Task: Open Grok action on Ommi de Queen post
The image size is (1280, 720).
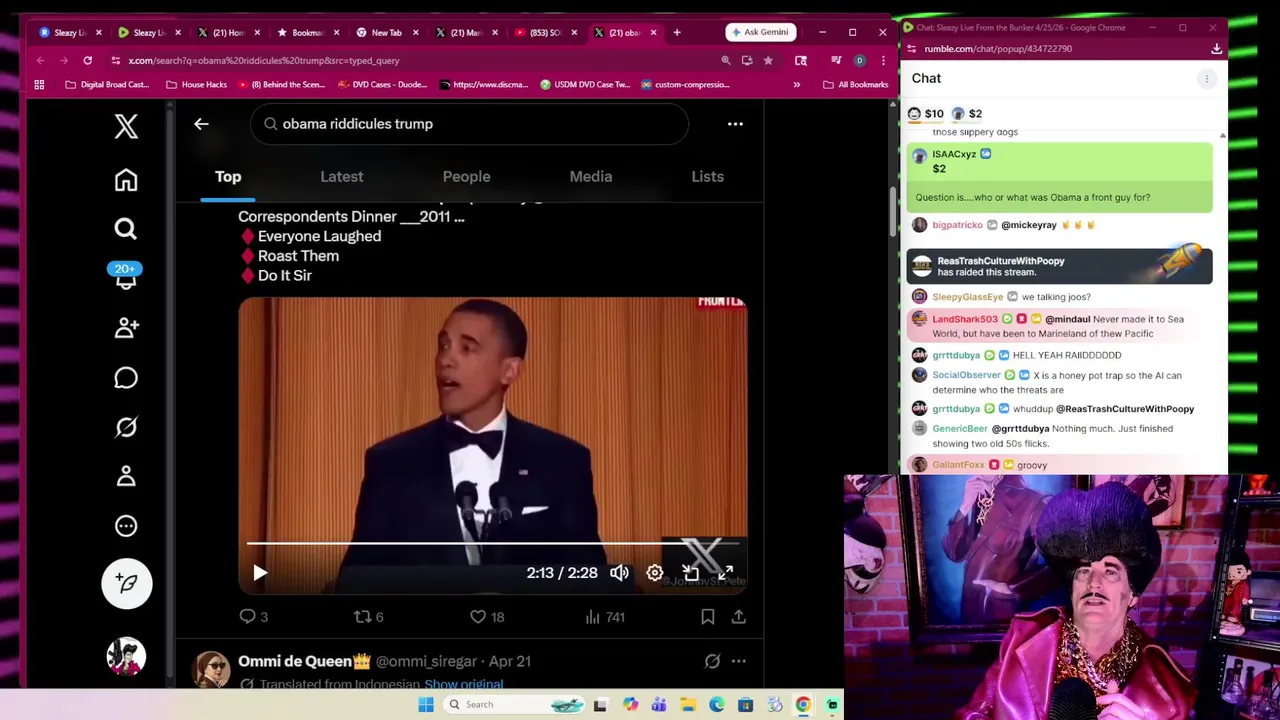Action: 712,661
